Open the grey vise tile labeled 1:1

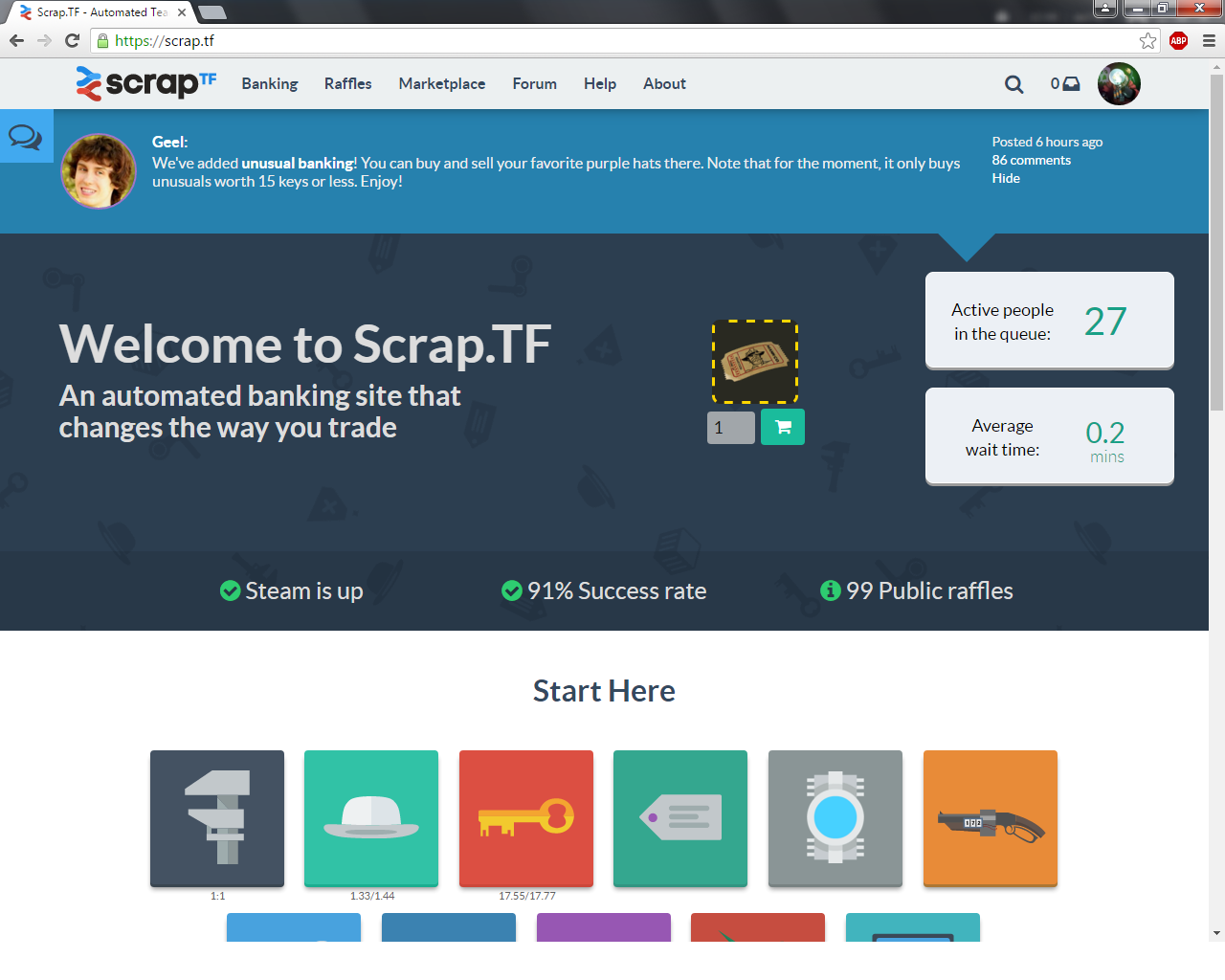217,818
